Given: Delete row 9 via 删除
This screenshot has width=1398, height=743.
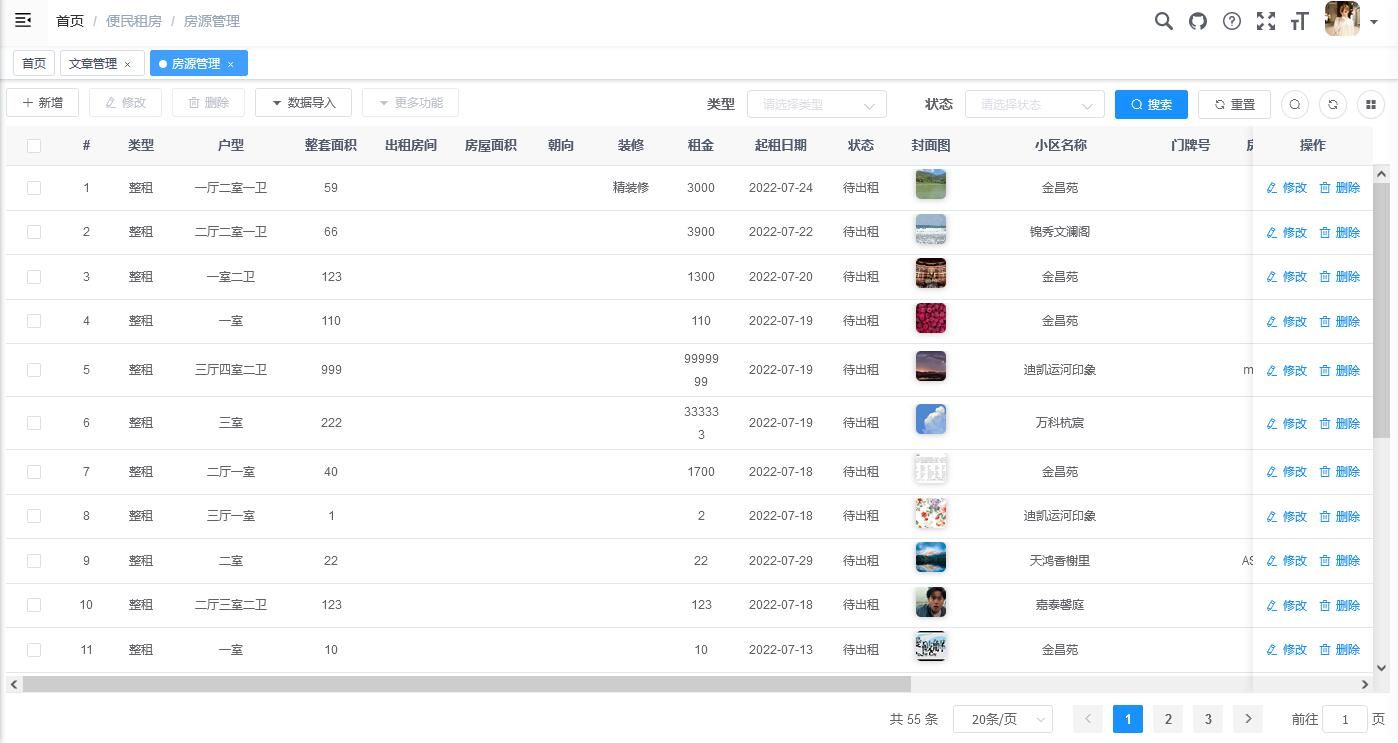Looking at the screenshot, I should coord(1339,561).
